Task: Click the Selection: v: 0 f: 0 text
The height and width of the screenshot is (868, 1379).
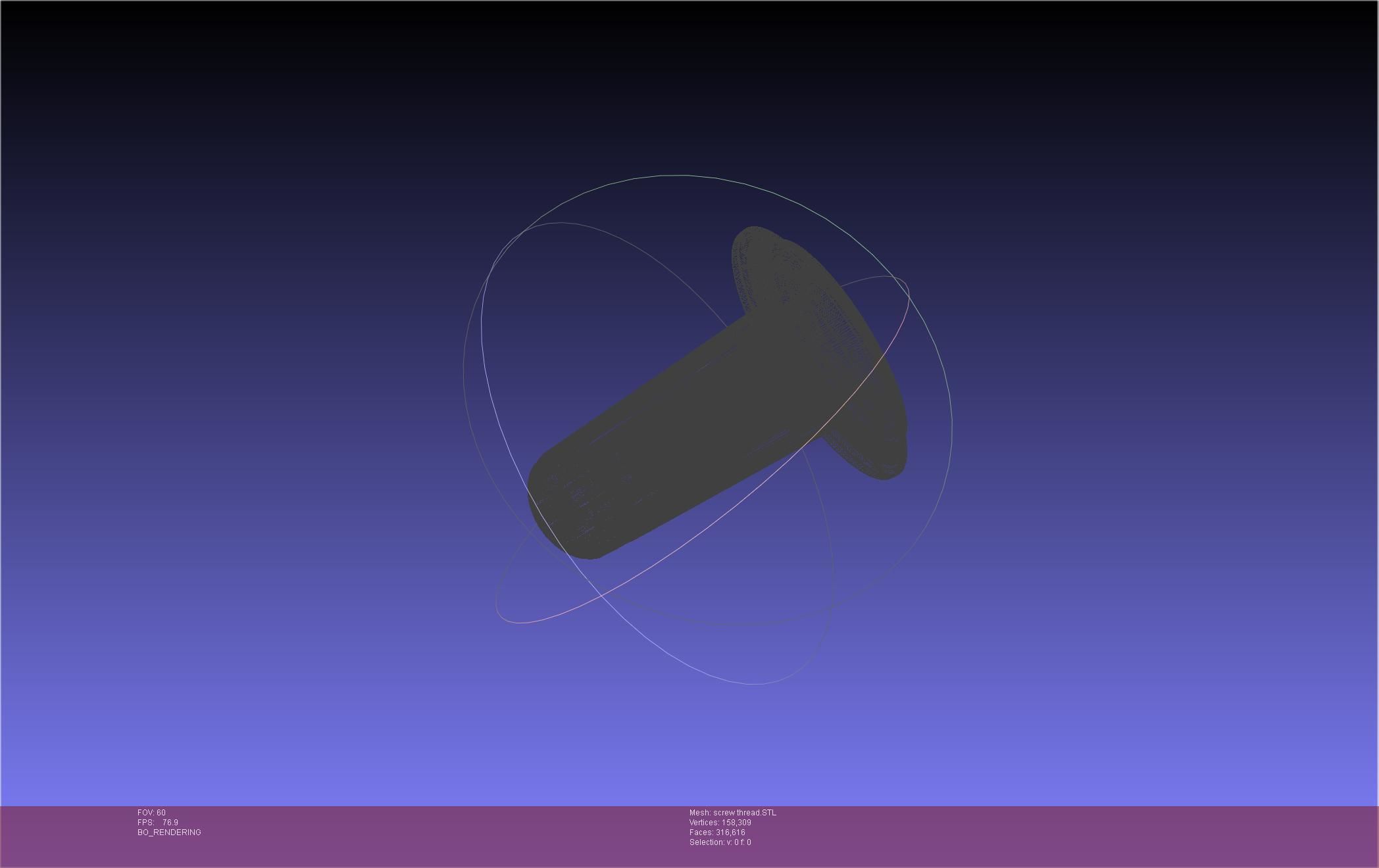Action: point(720,842)
